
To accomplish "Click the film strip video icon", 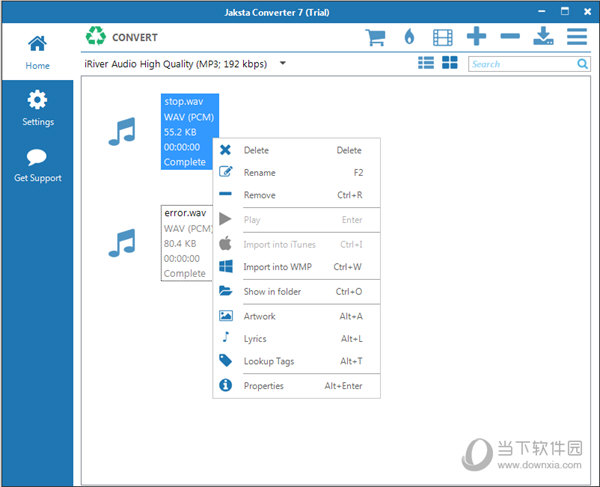I will click(442, 37).
